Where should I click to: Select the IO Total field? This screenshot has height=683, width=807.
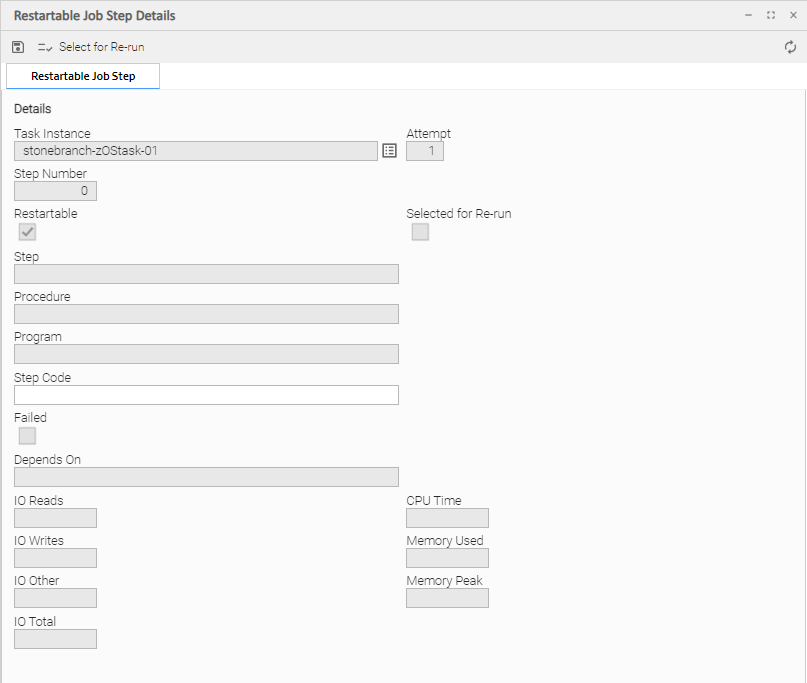(x=55, y=639)
